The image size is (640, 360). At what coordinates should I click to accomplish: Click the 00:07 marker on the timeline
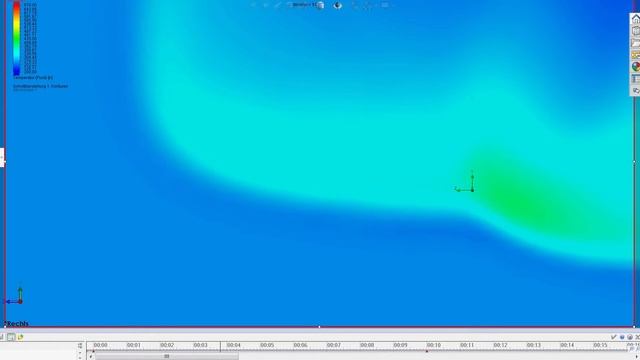coord(333,345)
